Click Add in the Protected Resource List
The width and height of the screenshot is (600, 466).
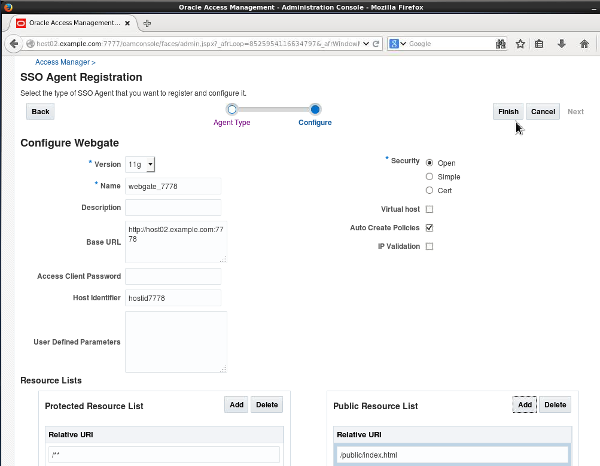click(236, 404)
